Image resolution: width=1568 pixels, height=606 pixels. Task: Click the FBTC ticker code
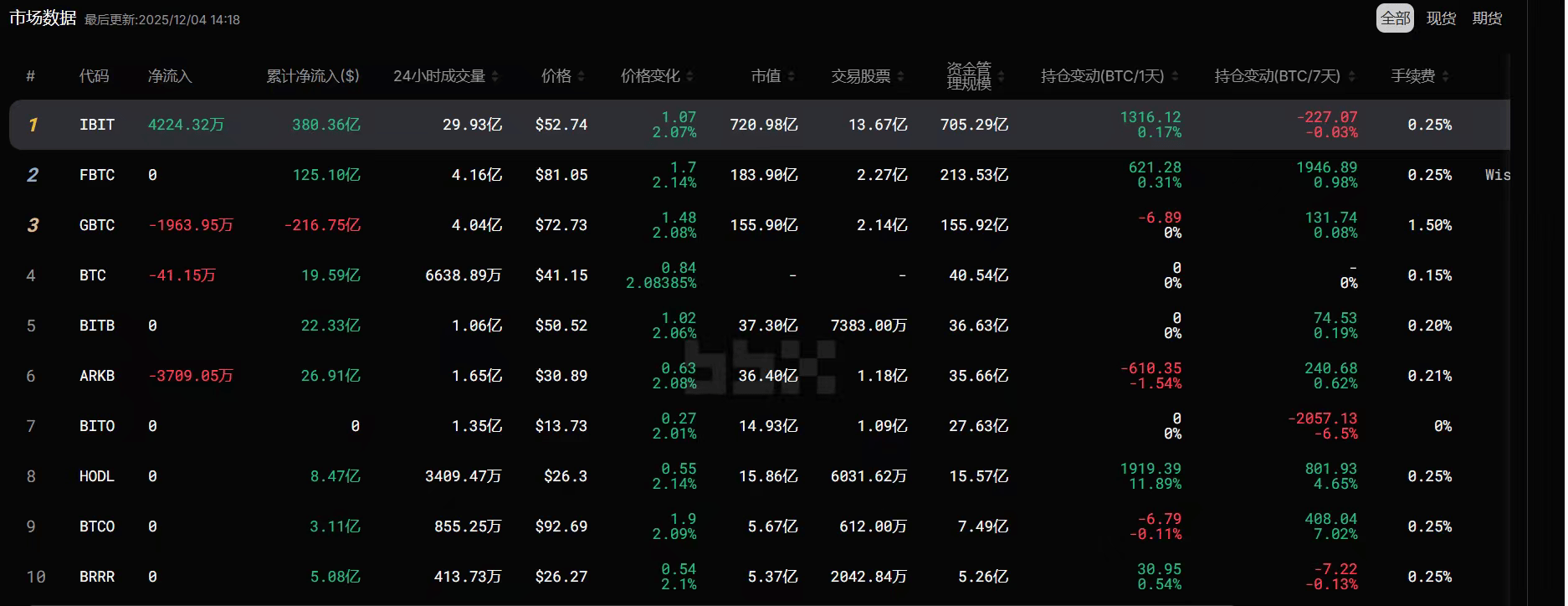click(x=97, y=175)
